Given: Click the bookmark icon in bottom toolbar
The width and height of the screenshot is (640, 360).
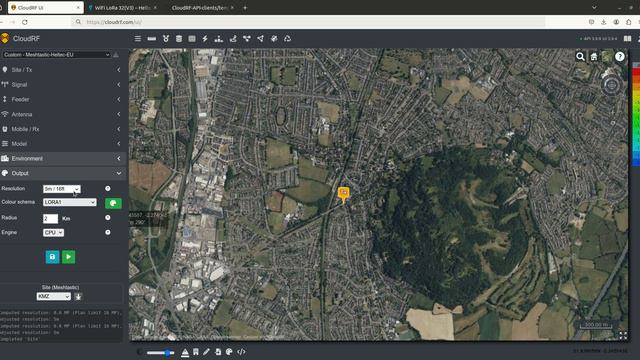Looking at the screenshot, I should coord(196,352).
